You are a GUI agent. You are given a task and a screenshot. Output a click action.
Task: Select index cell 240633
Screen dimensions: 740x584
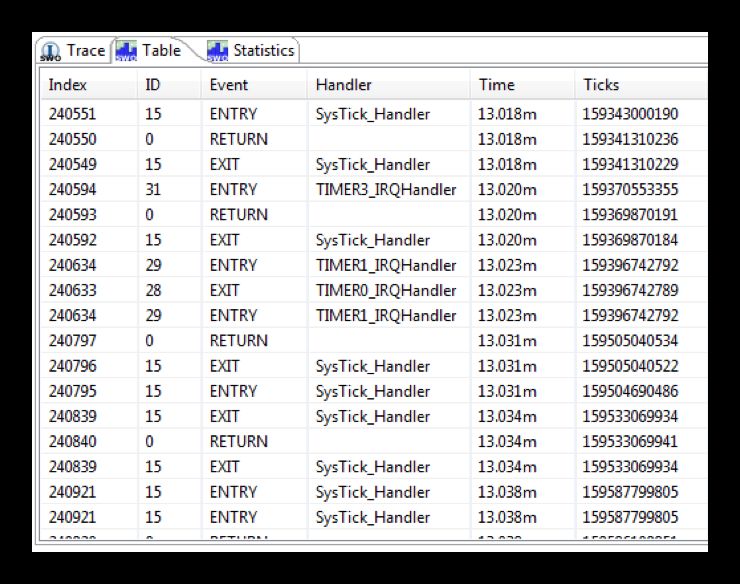click(72, 290)
